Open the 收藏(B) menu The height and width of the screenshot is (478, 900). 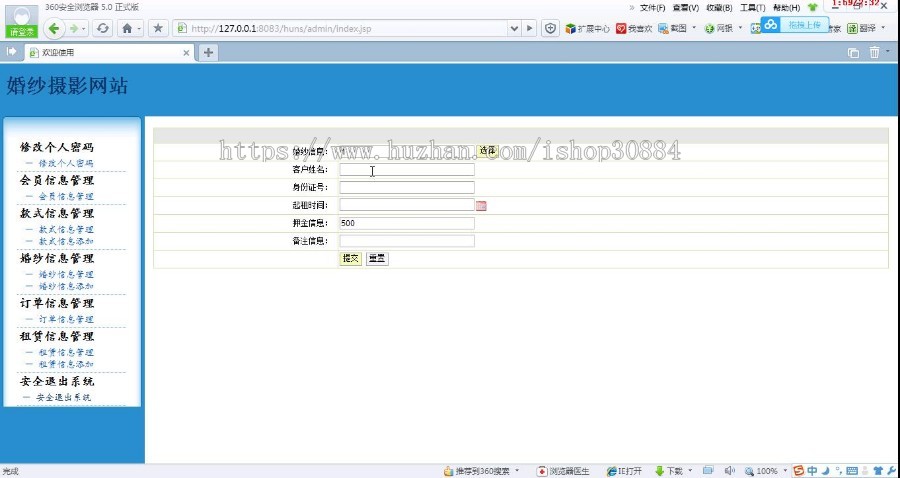[719, 7]
